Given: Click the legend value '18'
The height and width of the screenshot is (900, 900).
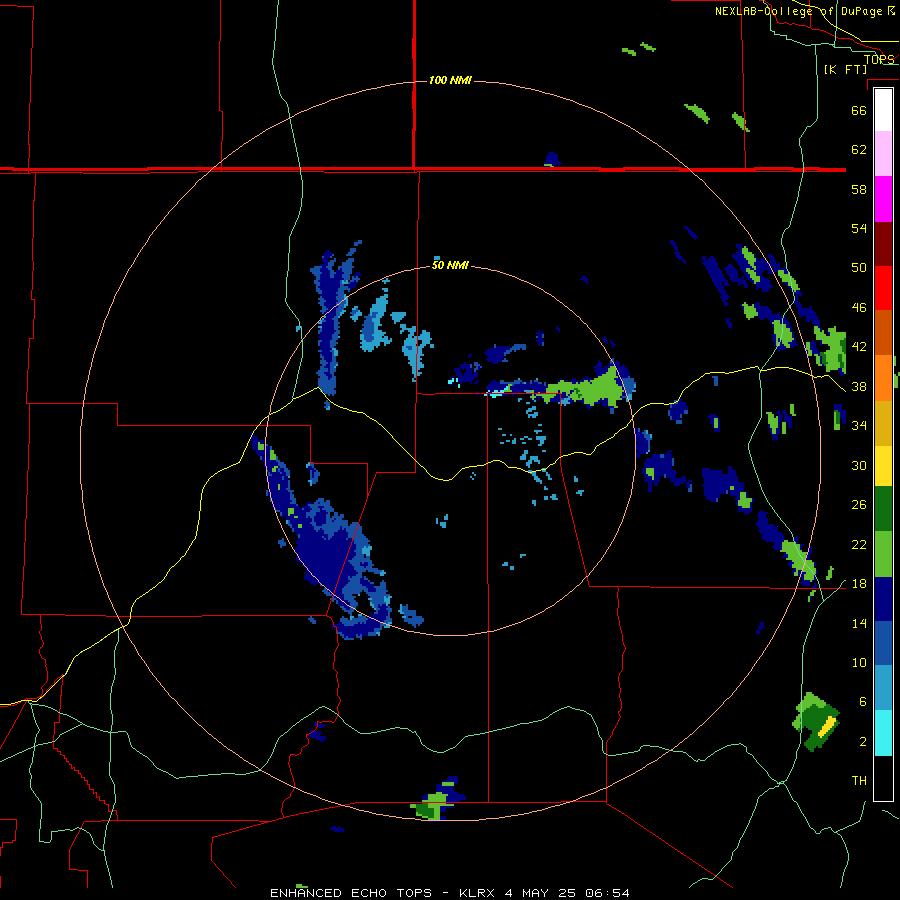Looking at the screenshot, I should 859,584.
